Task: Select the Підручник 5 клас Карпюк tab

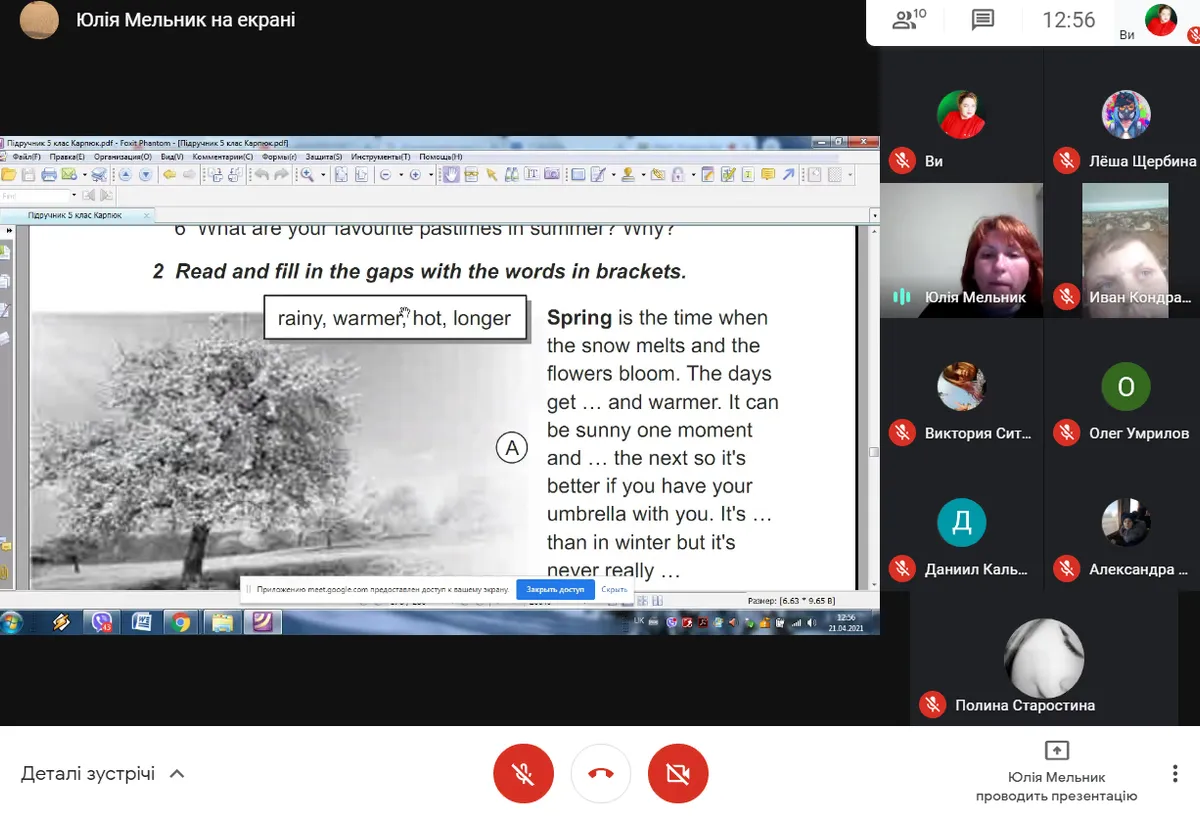Action: coord(75,215)
